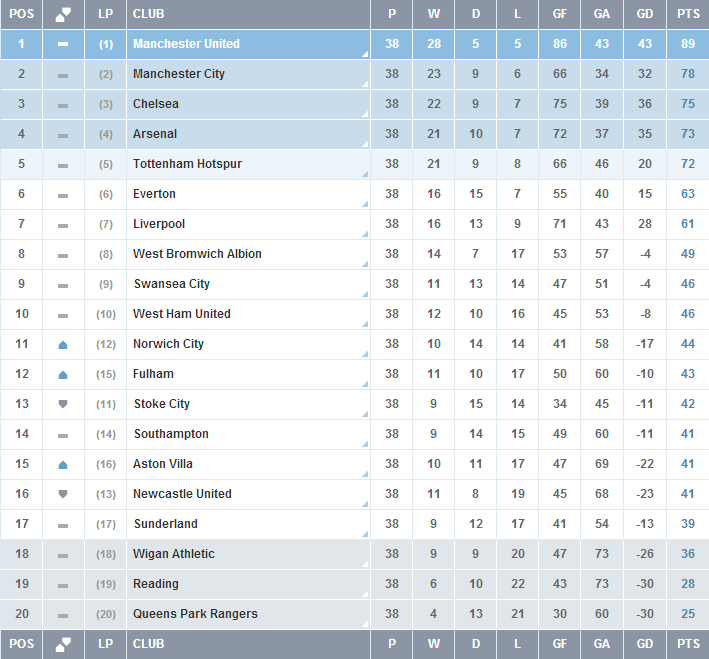
Task: Click Stoke City's downward movement arrow
Action: pos(63,404)
